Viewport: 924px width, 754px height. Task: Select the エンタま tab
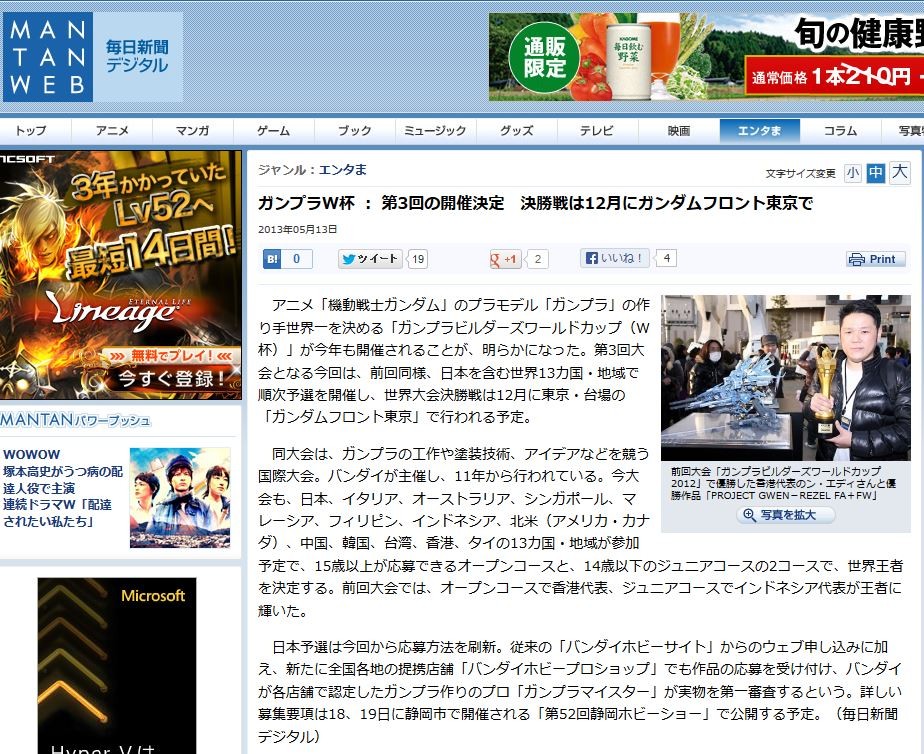(x=759, y=131)
